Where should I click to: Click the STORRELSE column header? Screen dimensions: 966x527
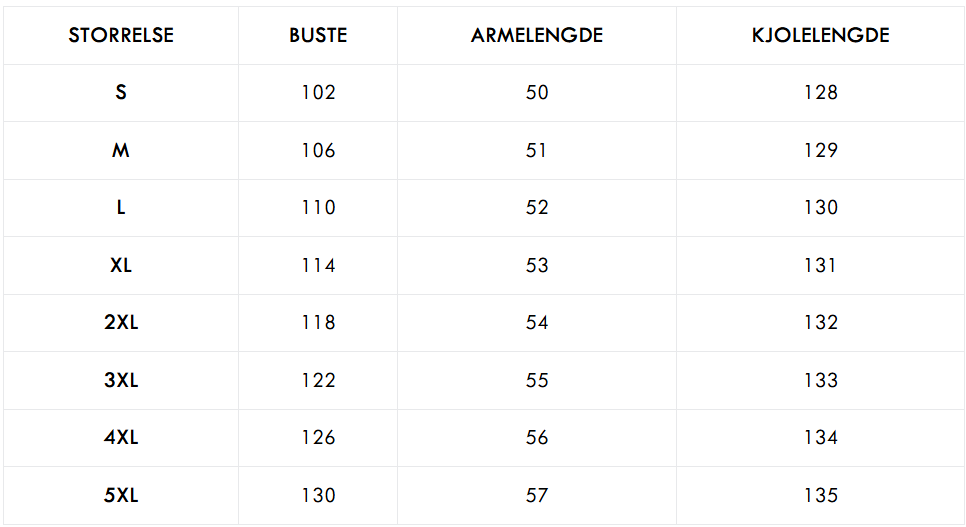pos(121,35)
